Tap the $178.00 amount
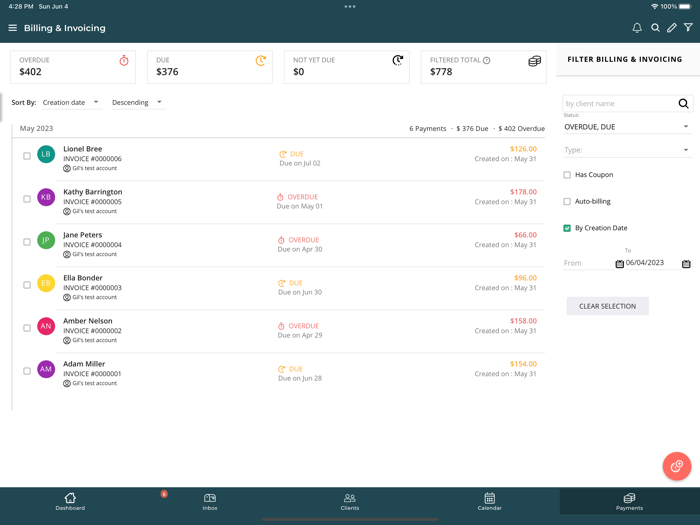 pyautogui.click(x=523, y=192)
